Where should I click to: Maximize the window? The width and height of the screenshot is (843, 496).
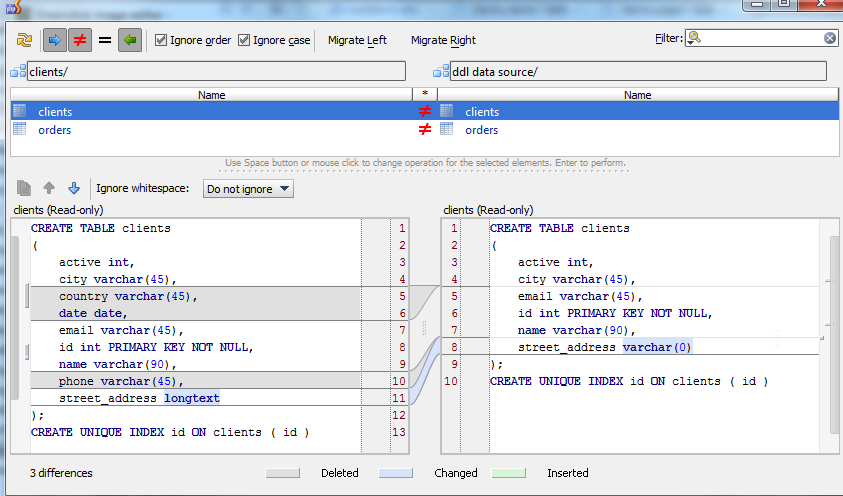click(784, 4)
